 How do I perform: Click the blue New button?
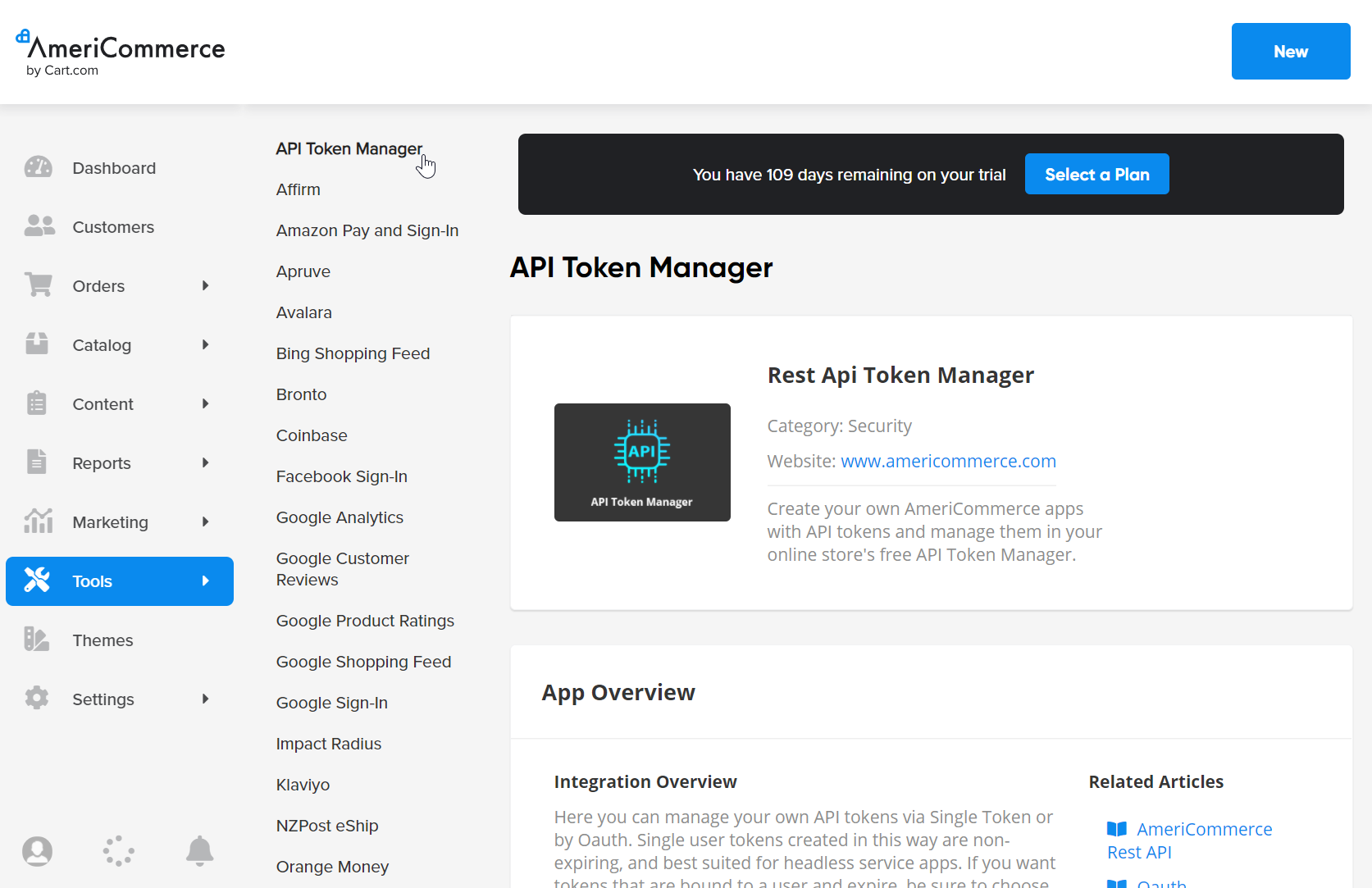pos(1291,51)
